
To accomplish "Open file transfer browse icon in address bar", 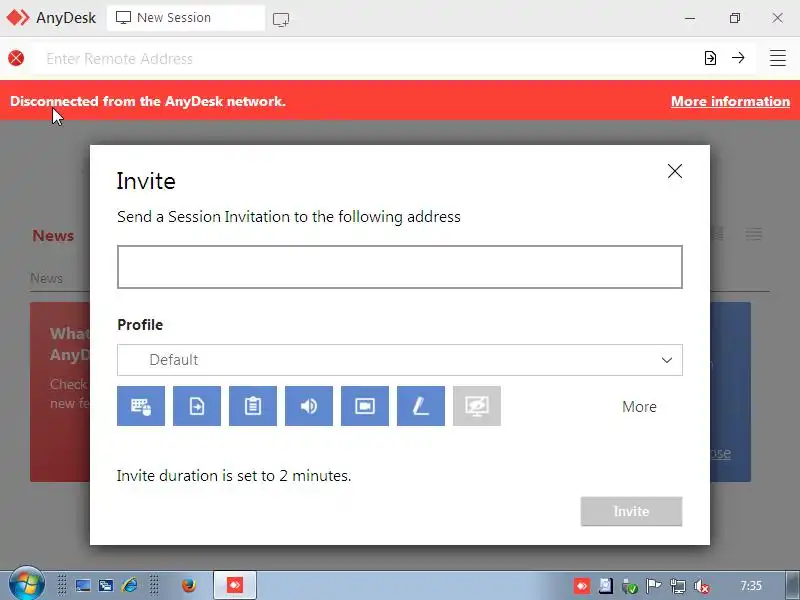I will point(710,58).
